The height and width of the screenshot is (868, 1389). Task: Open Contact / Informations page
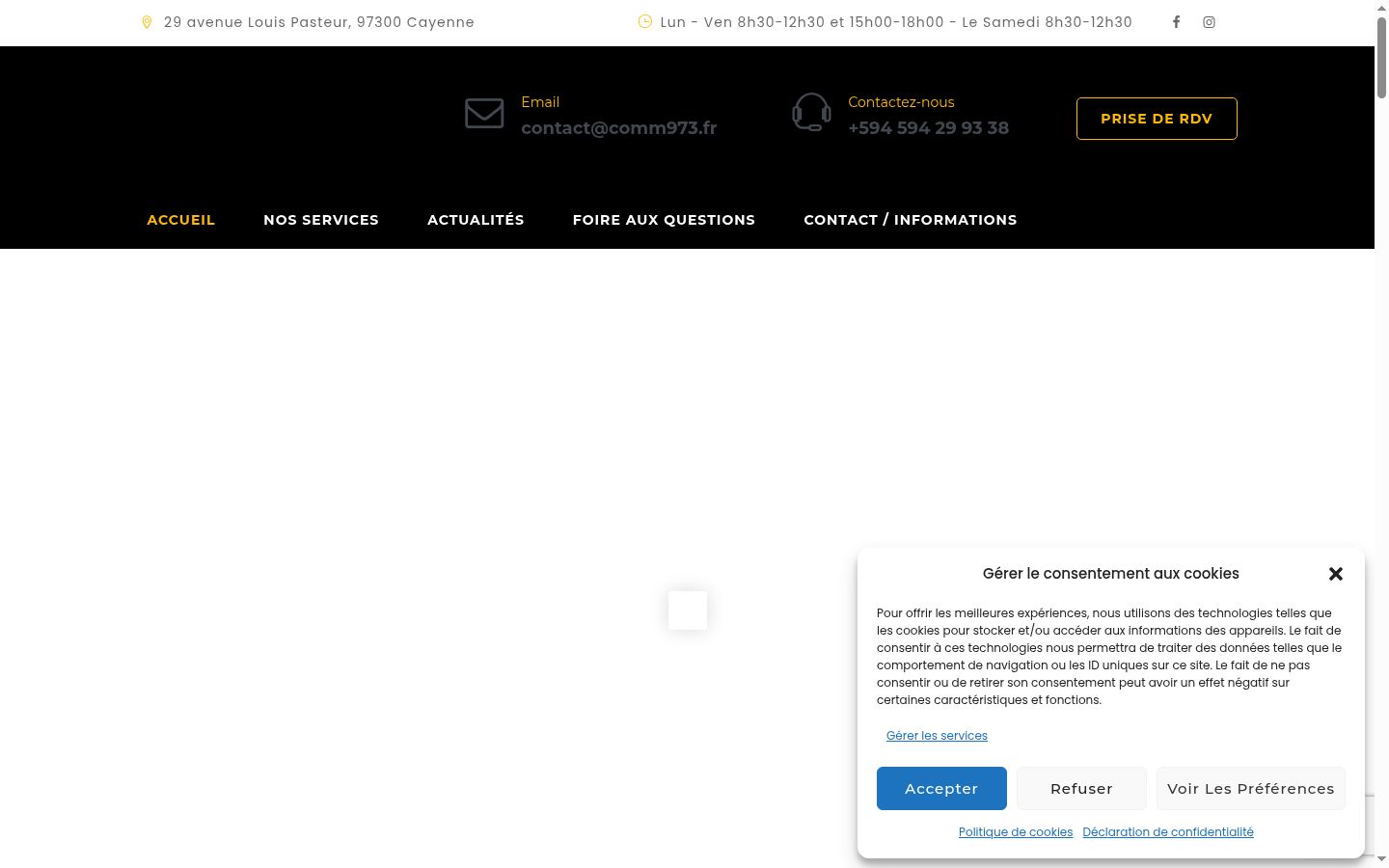(x=911, y=220)
